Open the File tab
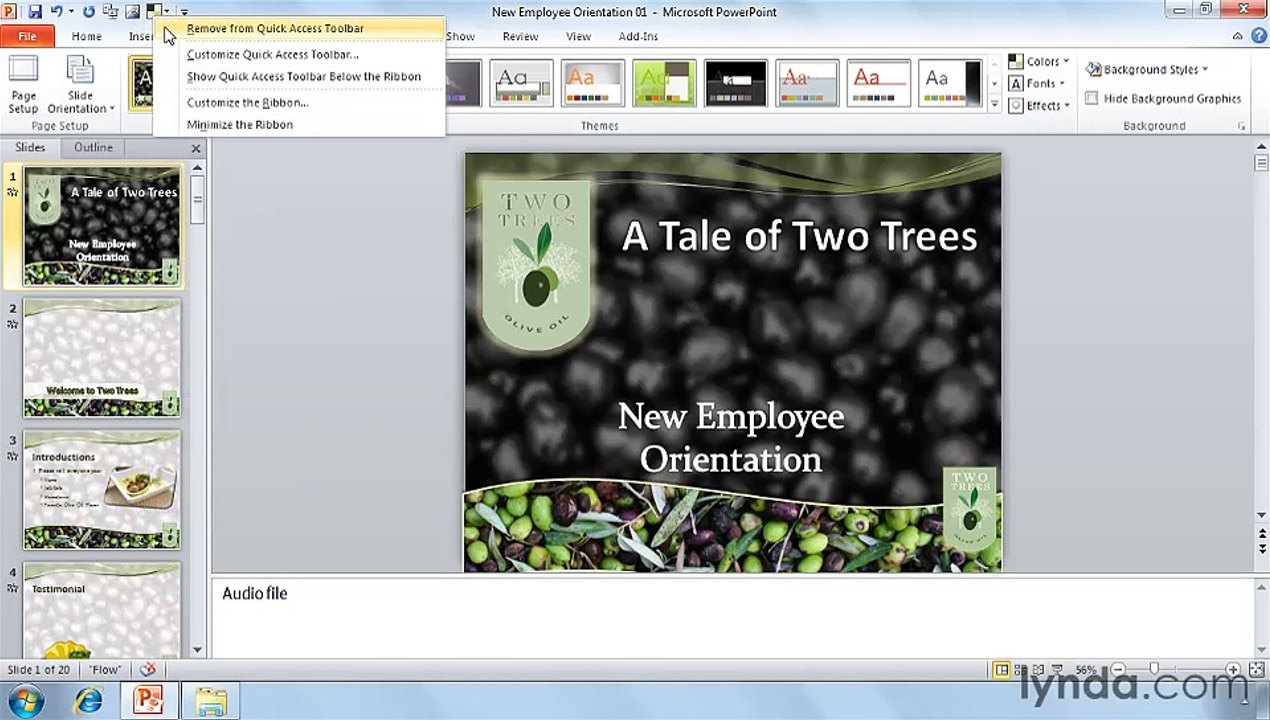This screenshot has height=720, width=1270. (x=27, y=36)
